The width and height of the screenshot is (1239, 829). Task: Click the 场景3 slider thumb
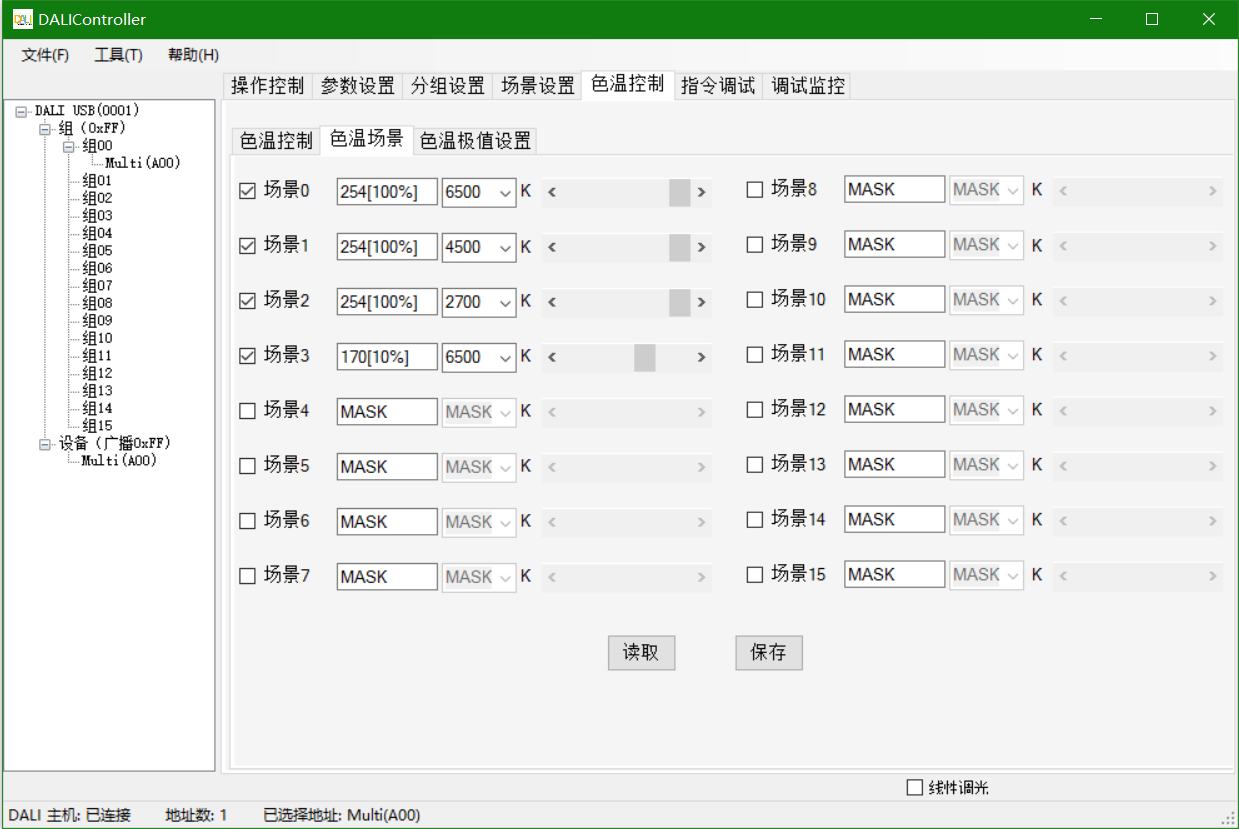click(x=644, y=357)
